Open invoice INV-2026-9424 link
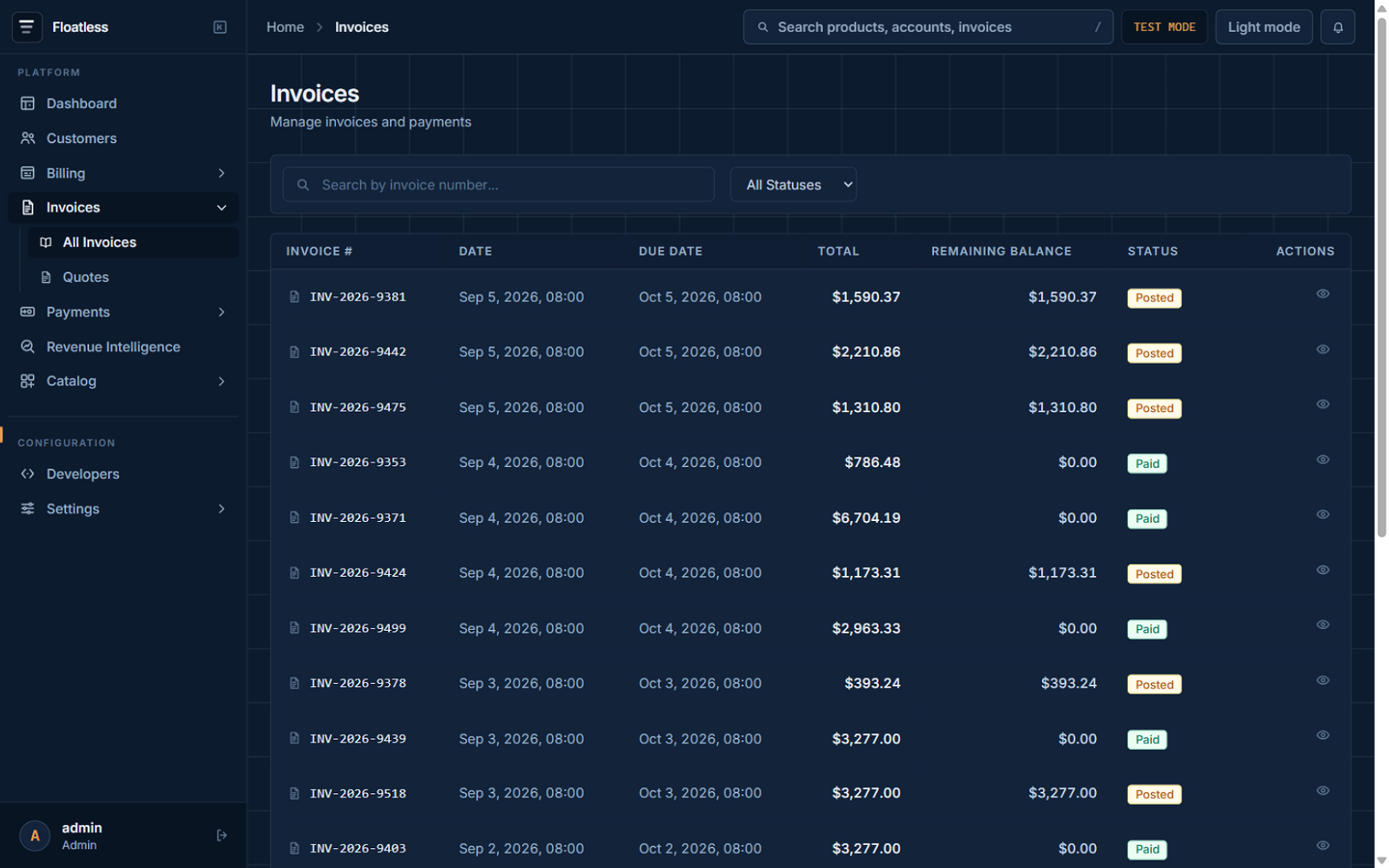1389x868 pixels. (357, 573)
